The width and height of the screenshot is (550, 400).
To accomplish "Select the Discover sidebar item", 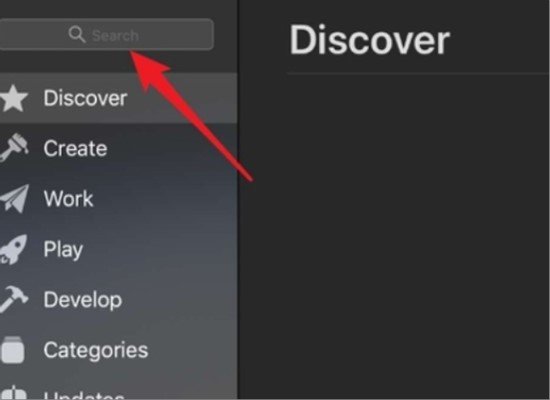I will coord(119,98).
